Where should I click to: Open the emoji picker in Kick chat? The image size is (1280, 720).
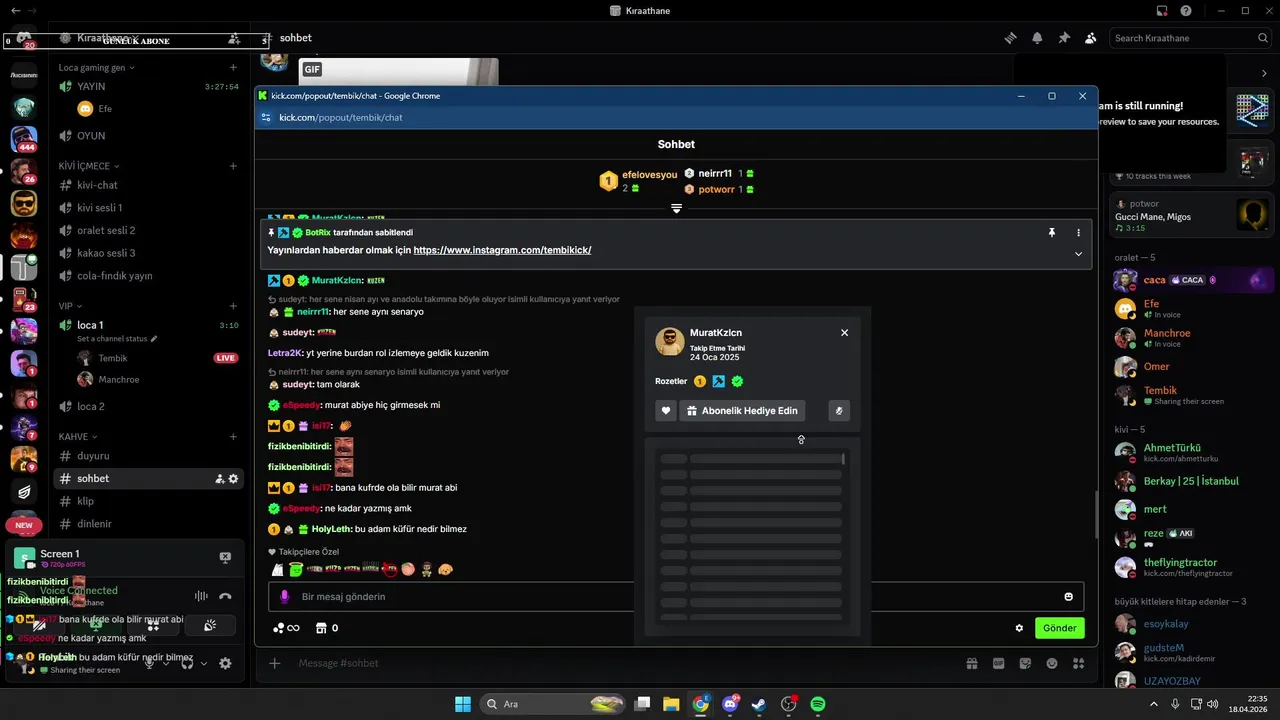1069,597
